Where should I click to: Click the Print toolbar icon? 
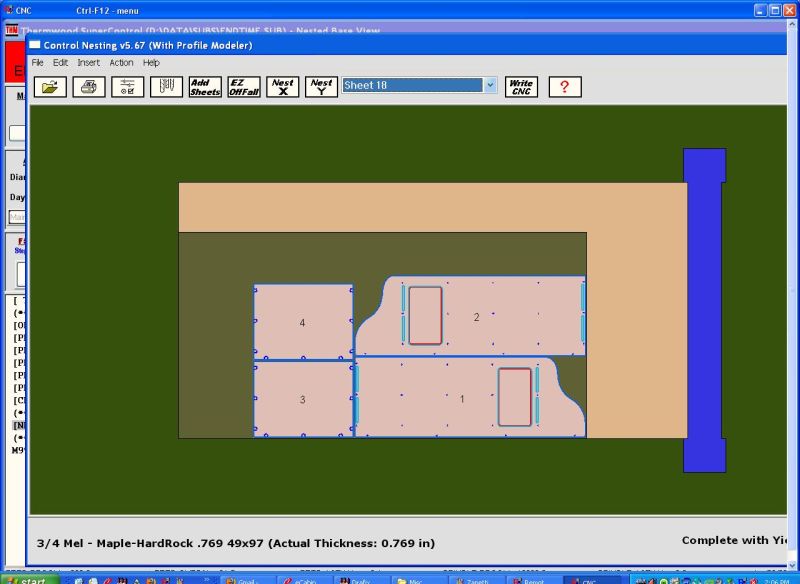pyautogui.click(x=89, y=87)
